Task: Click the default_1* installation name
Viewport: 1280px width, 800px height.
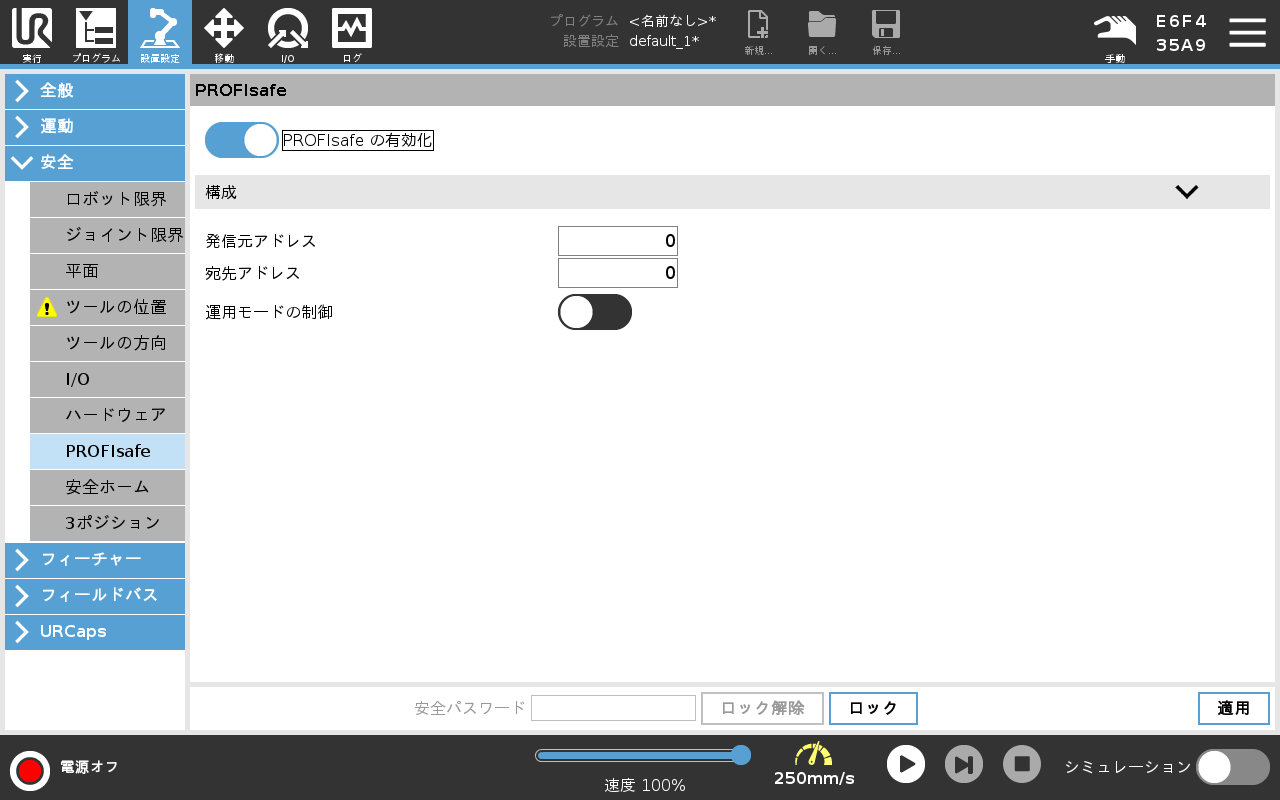Action: coord(664,41)
